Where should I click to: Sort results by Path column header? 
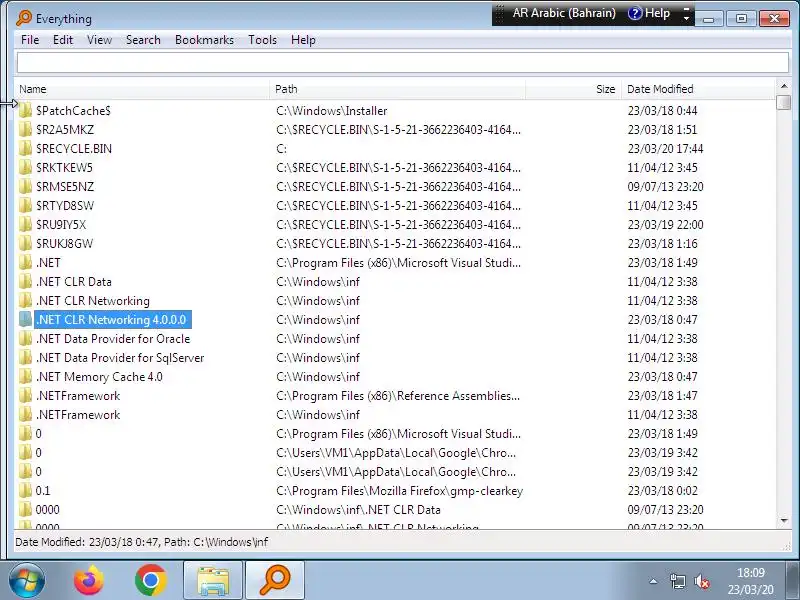point(397,89)
